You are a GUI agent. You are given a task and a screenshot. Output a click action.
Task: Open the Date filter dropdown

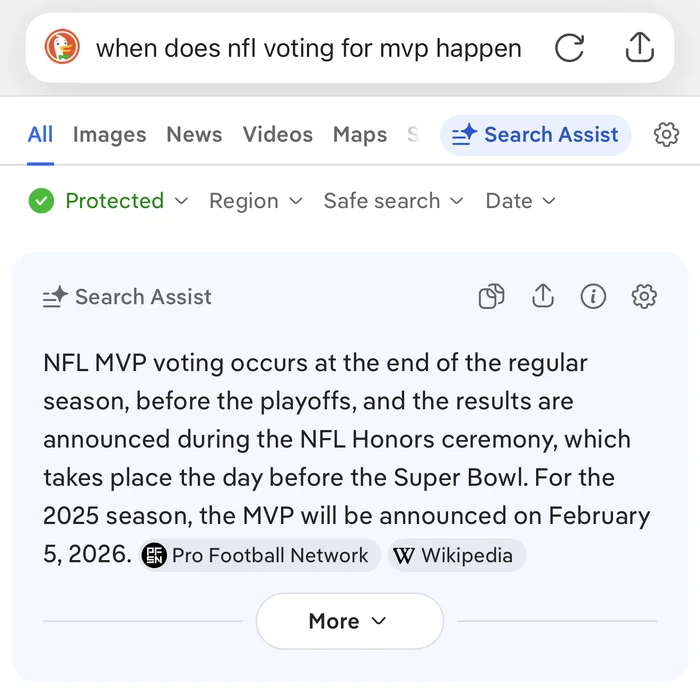[520, 201]
